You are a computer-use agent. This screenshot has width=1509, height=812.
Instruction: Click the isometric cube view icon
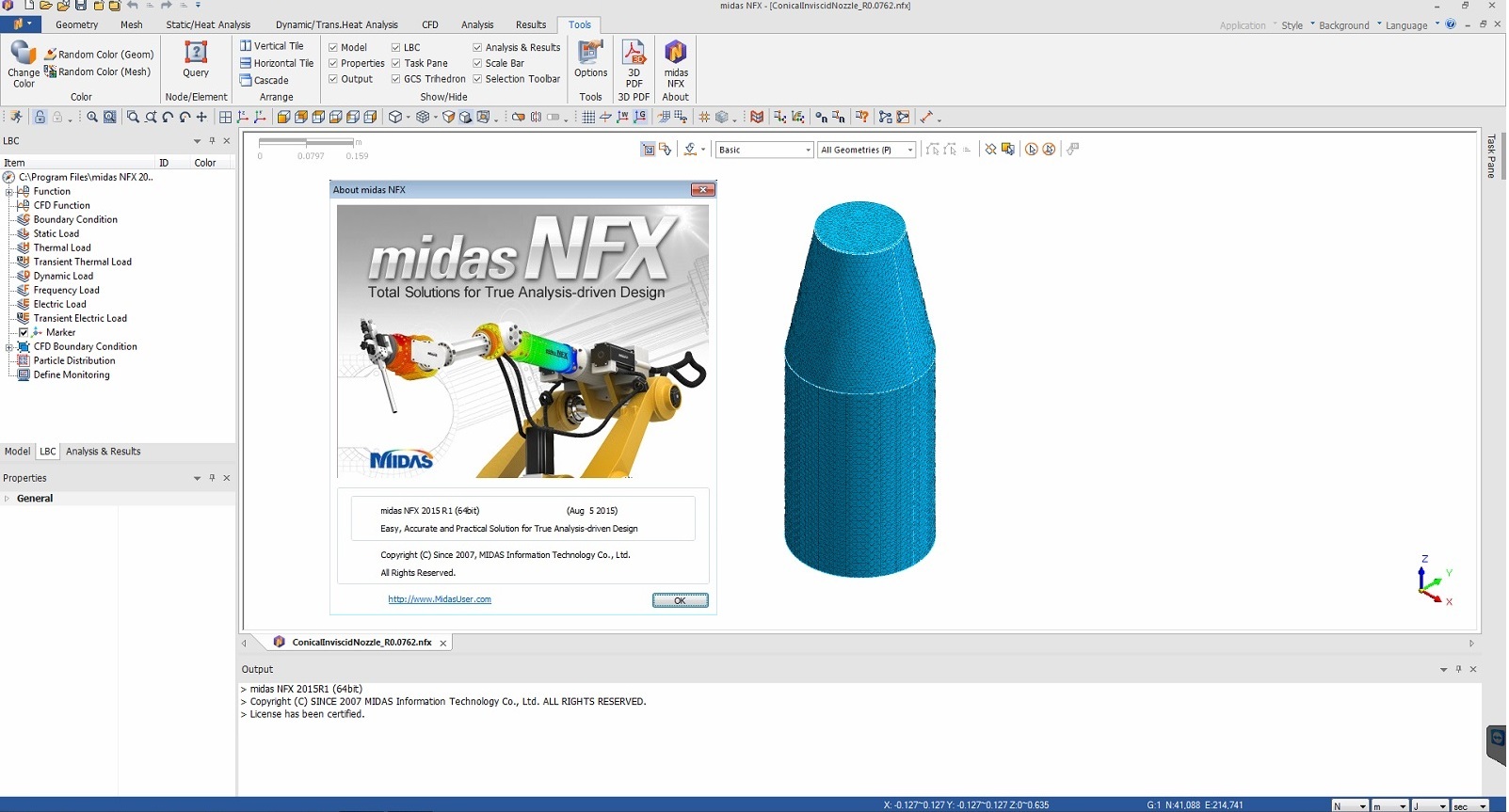(x=396, y=118)
